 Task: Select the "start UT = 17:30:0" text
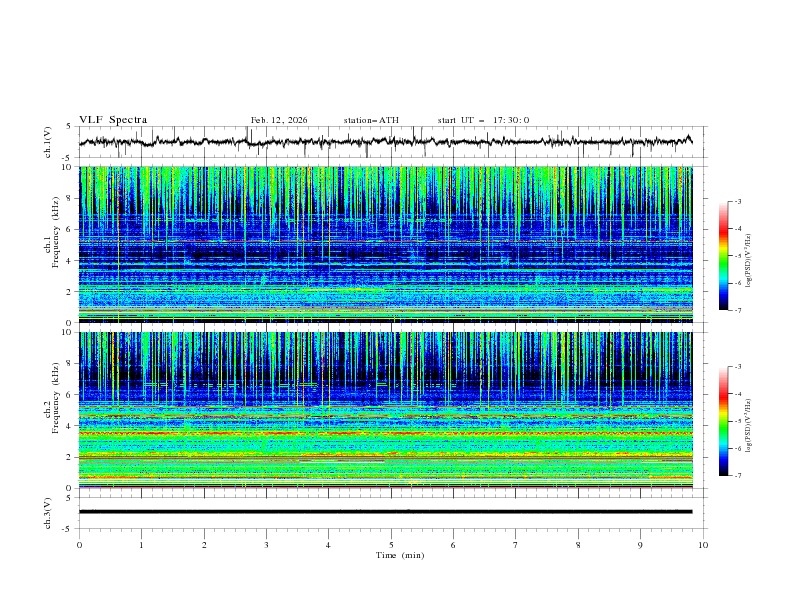pos(483,120)
